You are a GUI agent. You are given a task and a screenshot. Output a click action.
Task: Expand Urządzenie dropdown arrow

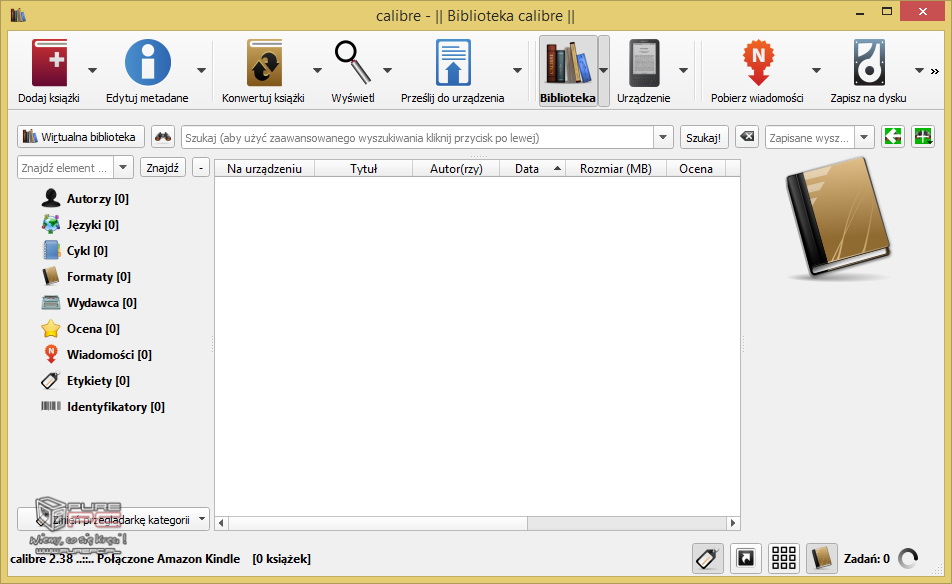683,70
